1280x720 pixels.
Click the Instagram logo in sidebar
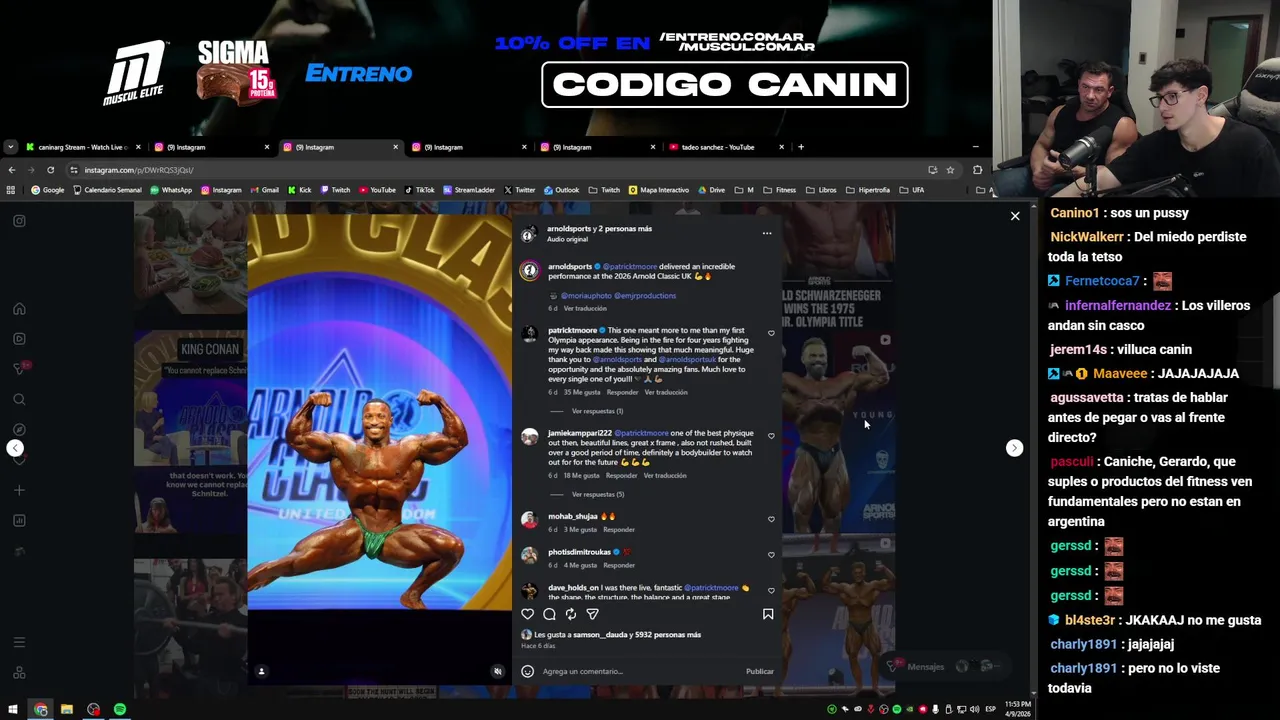click(x=19, y=221)
